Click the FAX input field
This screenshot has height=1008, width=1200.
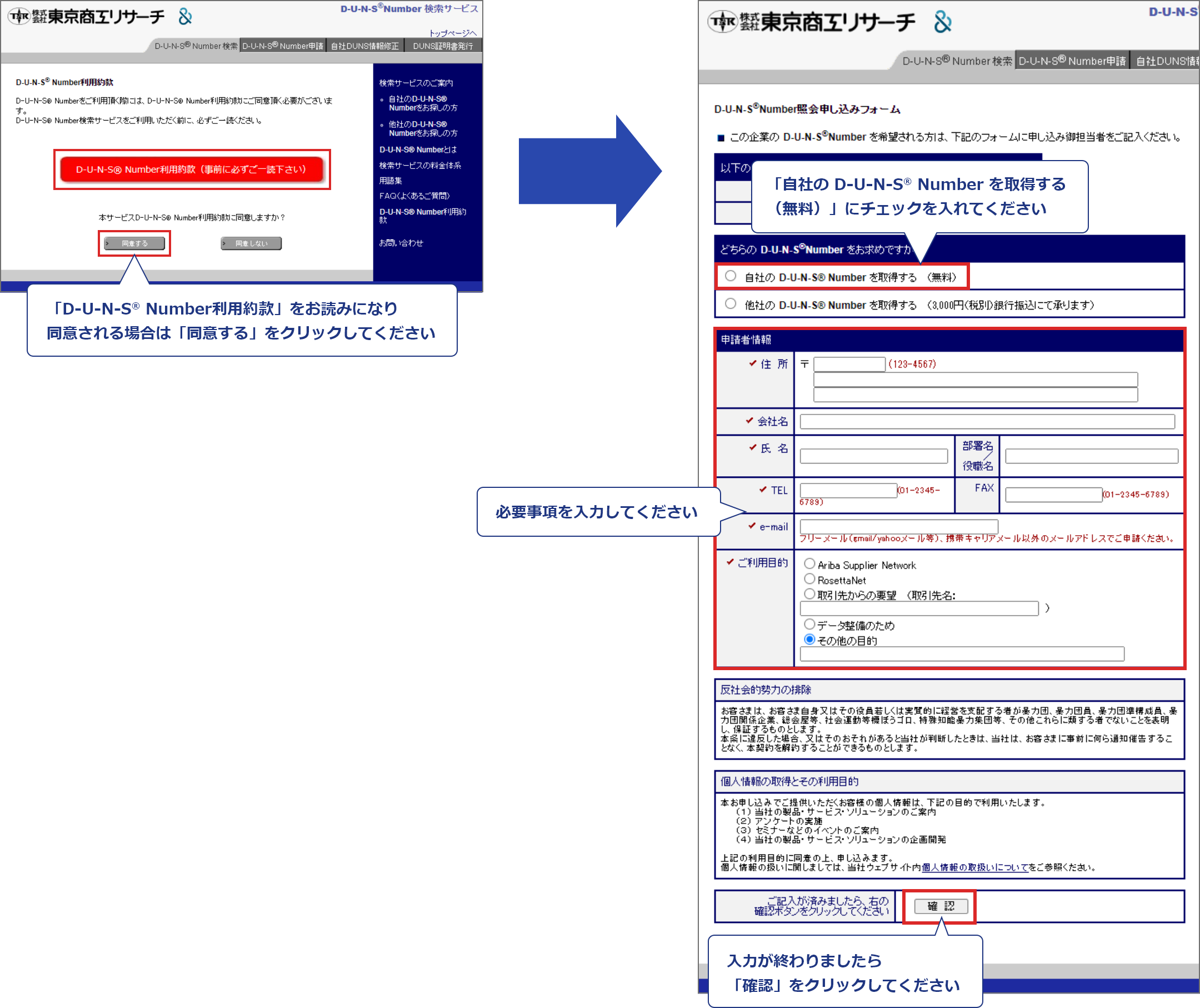pos(1054,495)
